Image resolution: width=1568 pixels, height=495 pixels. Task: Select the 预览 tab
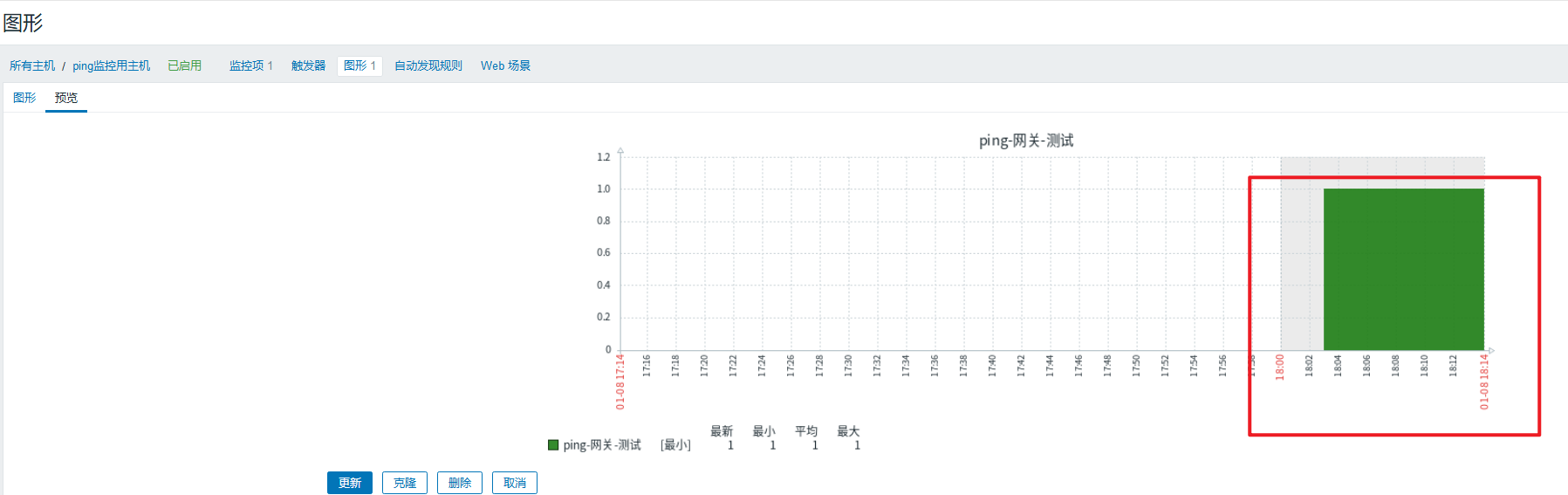point(66,98)
